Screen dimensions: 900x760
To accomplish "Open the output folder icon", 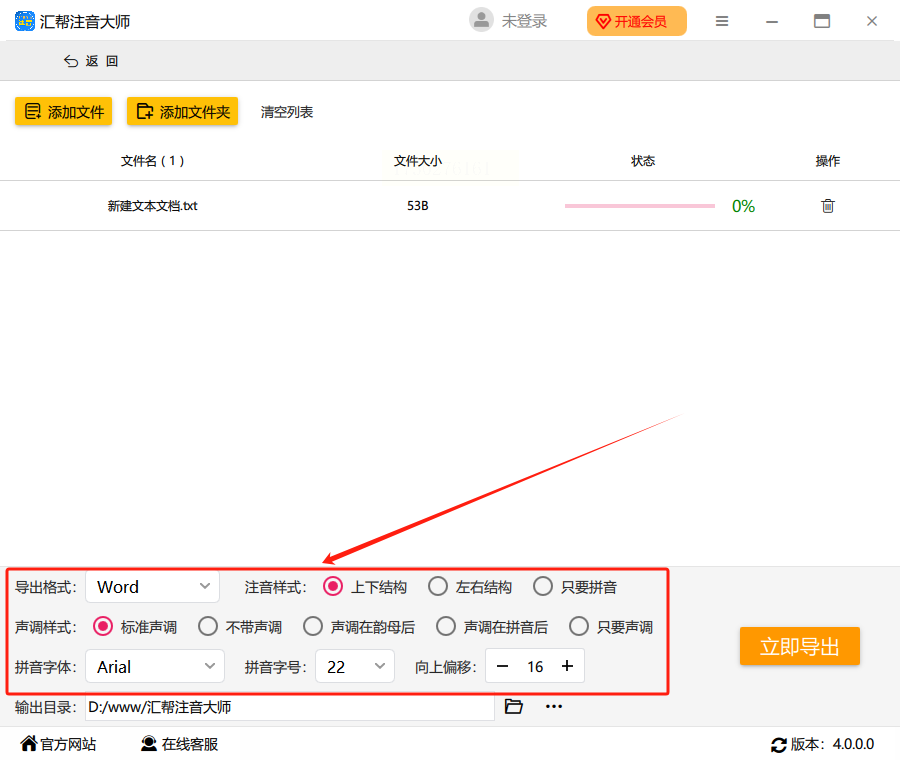I will 514,706.
